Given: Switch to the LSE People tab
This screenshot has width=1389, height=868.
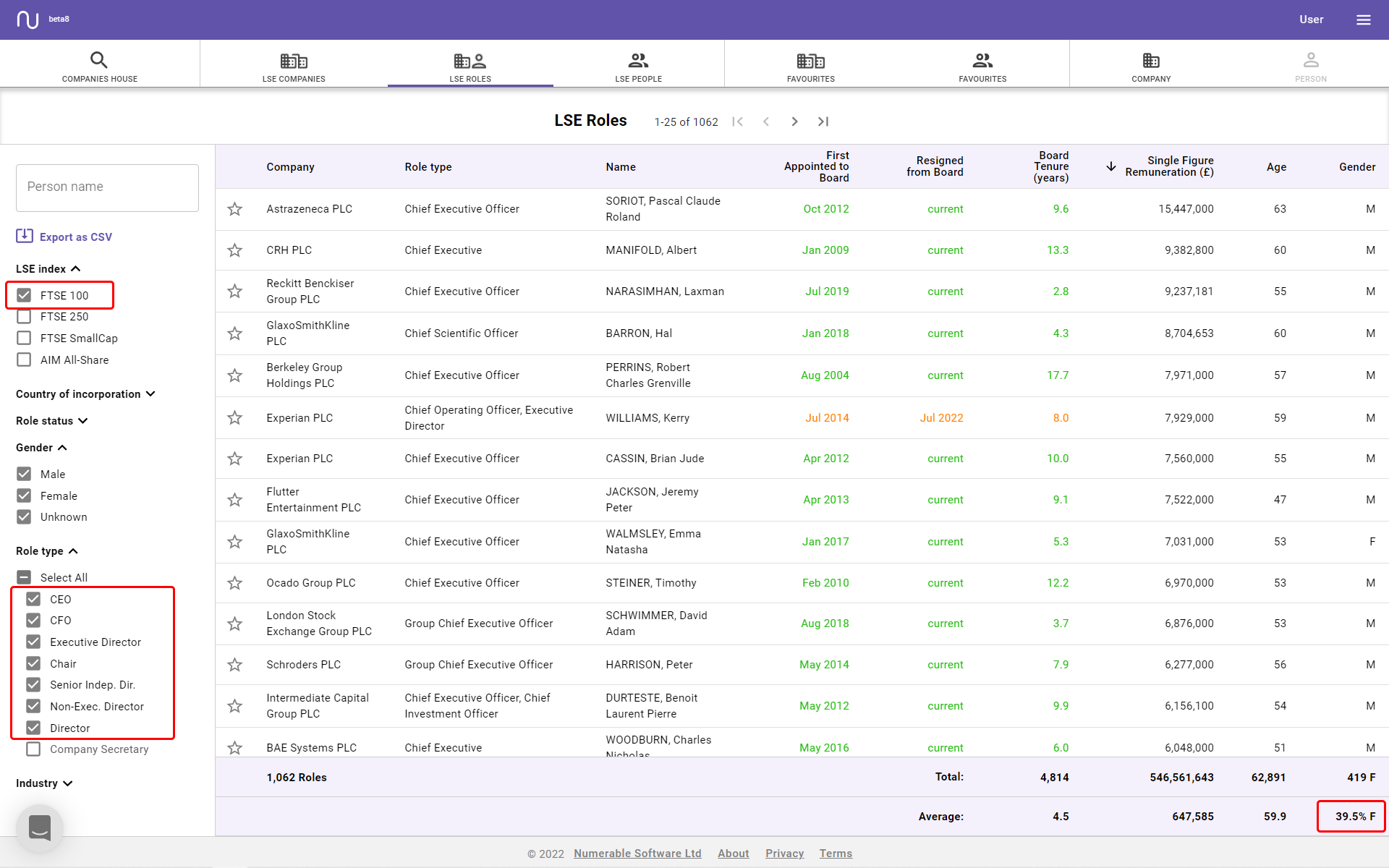Looking at the screenshot, I should [x=639, y=67].
